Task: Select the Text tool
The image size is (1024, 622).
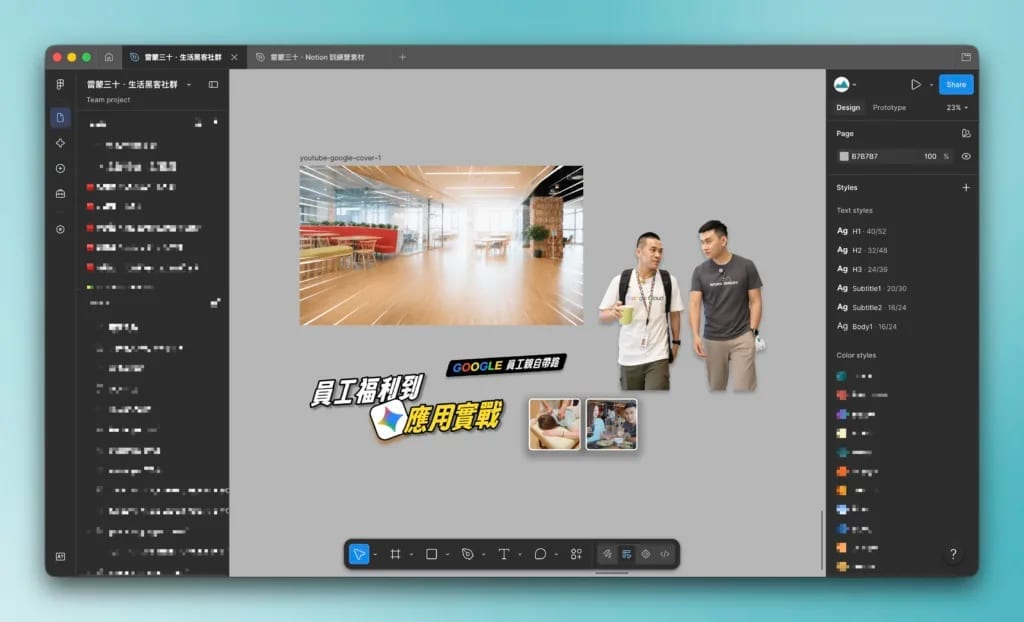Action: point(504,554)
